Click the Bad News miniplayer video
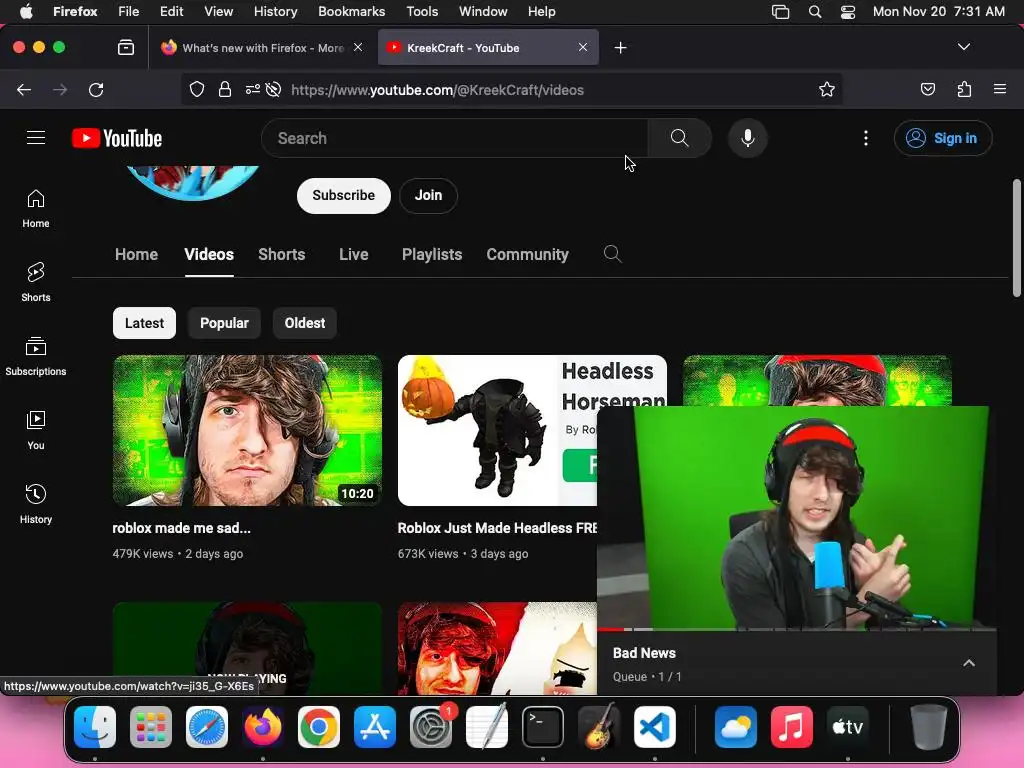This screenshot has width=1024, height=768. coord(797,517)
